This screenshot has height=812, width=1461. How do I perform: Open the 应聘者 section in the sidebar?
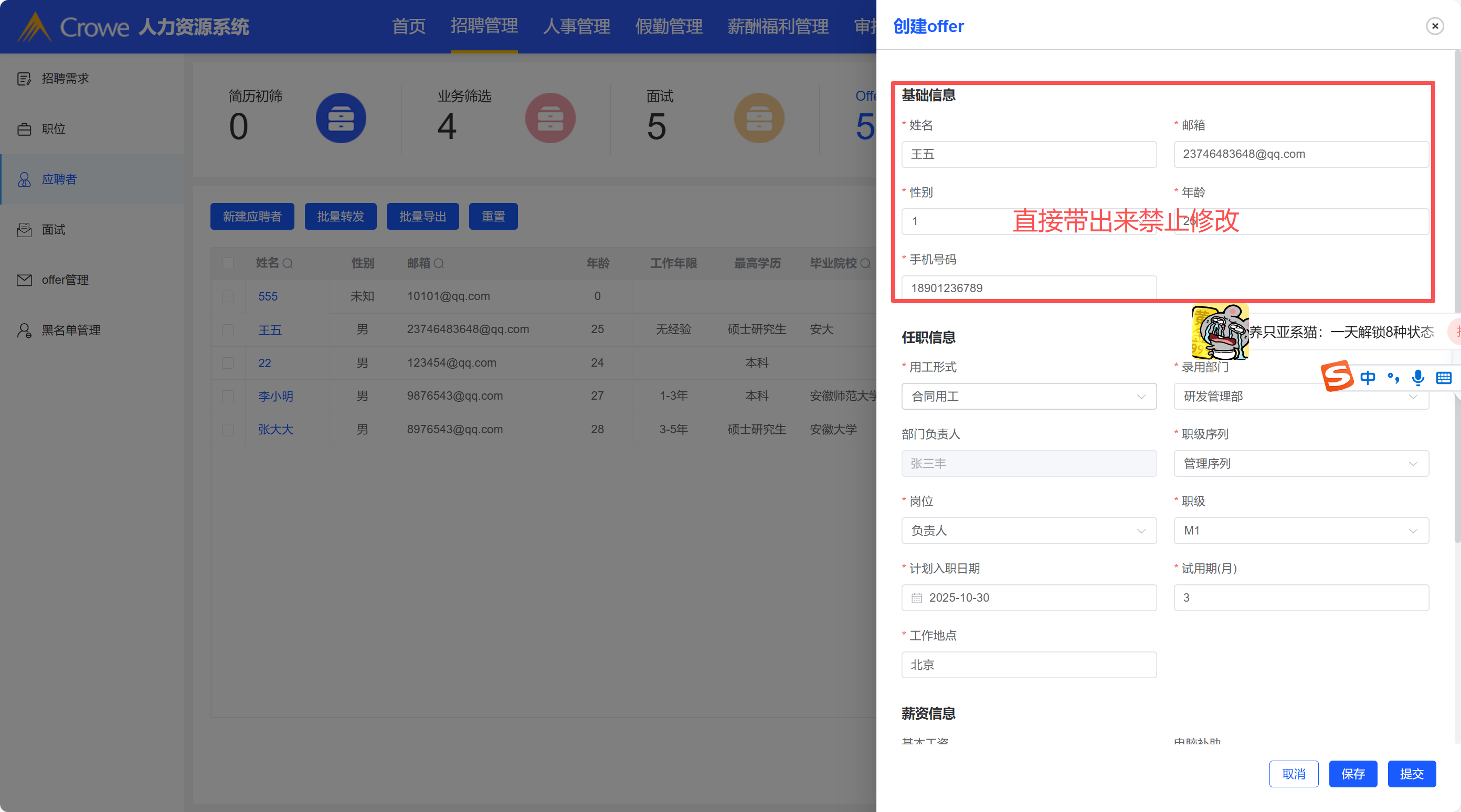coord(58,179)
